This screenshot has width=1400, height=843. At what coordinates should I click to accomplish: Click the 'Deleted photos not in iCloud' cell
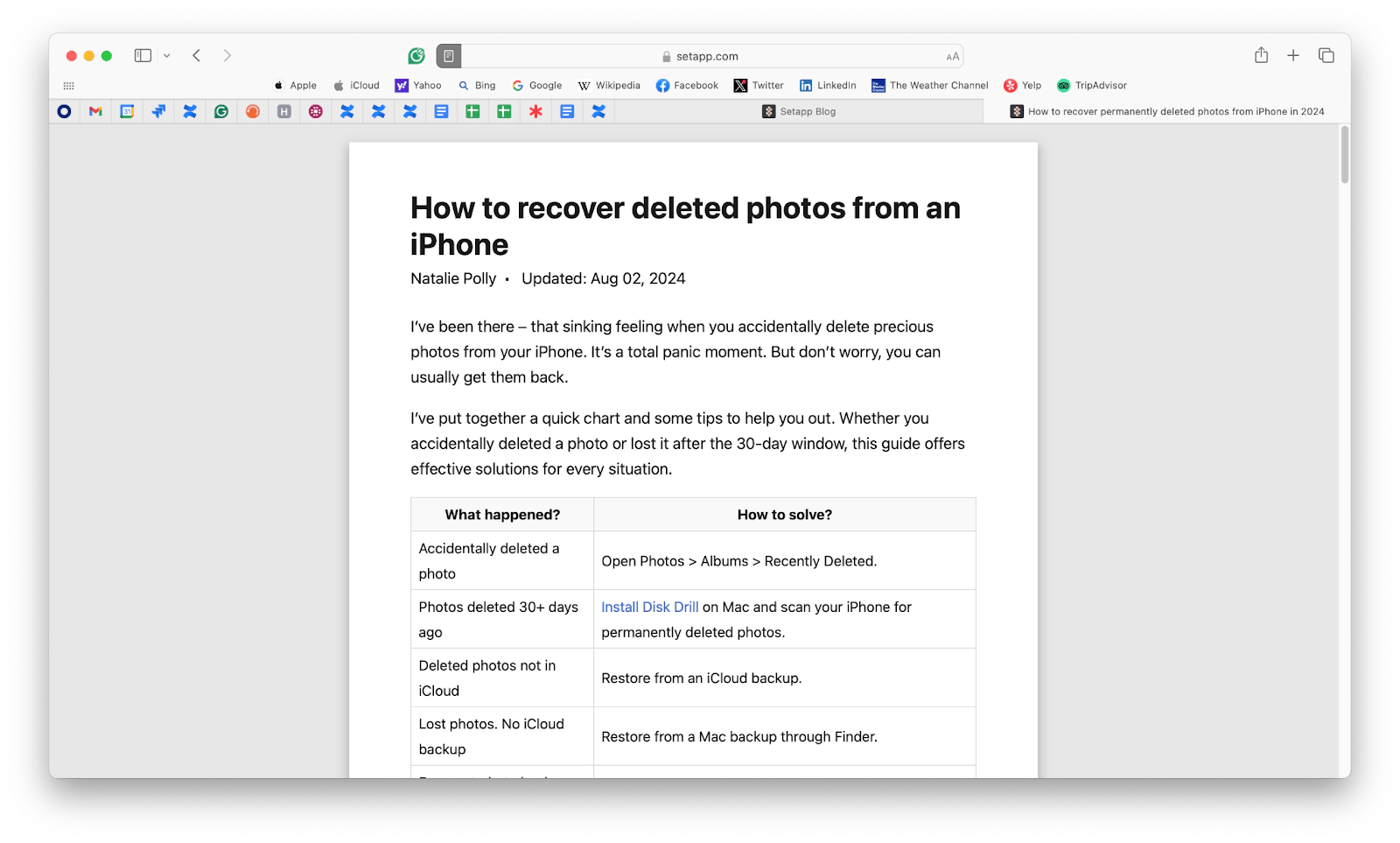(502, 678)
